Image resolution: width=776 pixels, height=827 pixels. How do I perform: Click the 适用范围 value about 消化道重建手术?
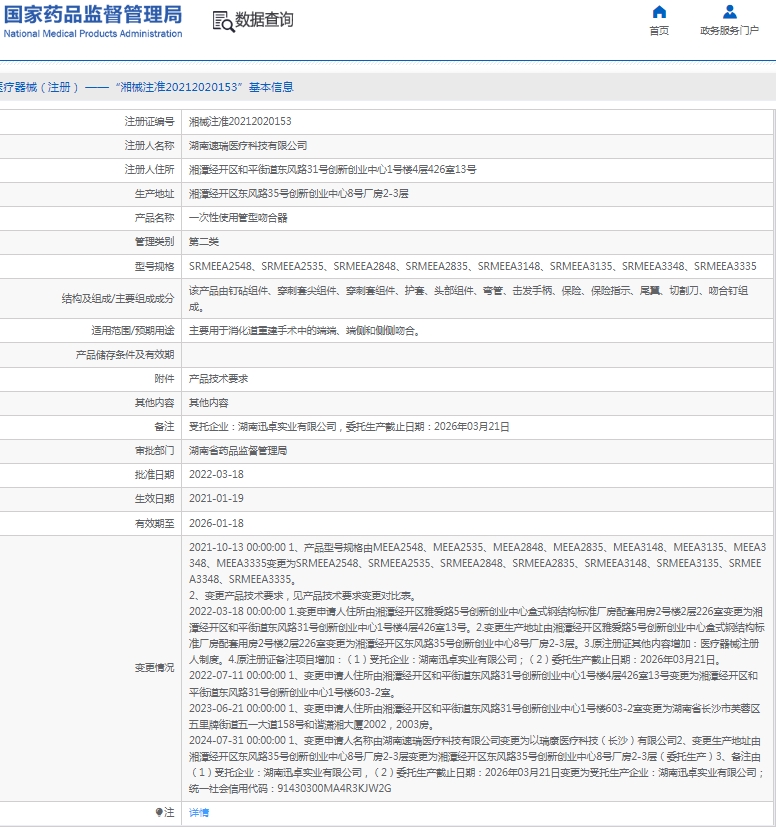304,331
